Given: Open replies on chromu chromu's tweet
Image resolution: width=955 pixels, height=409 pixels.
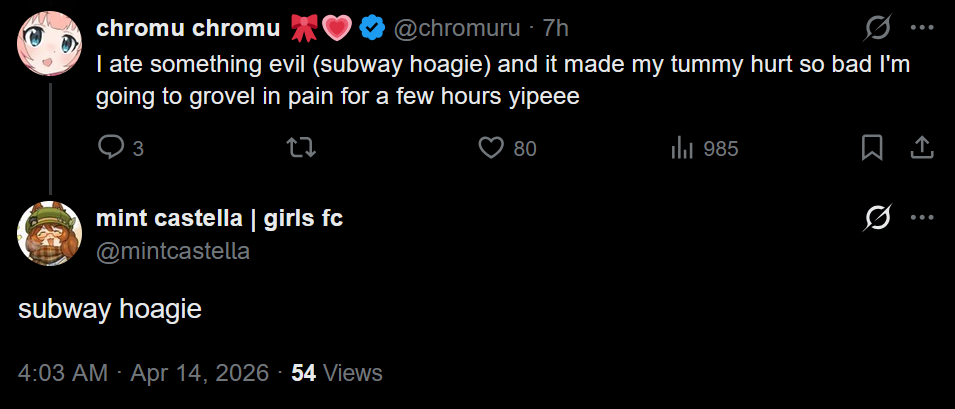Looking at the screenshot, I should [x=121, y=148].
